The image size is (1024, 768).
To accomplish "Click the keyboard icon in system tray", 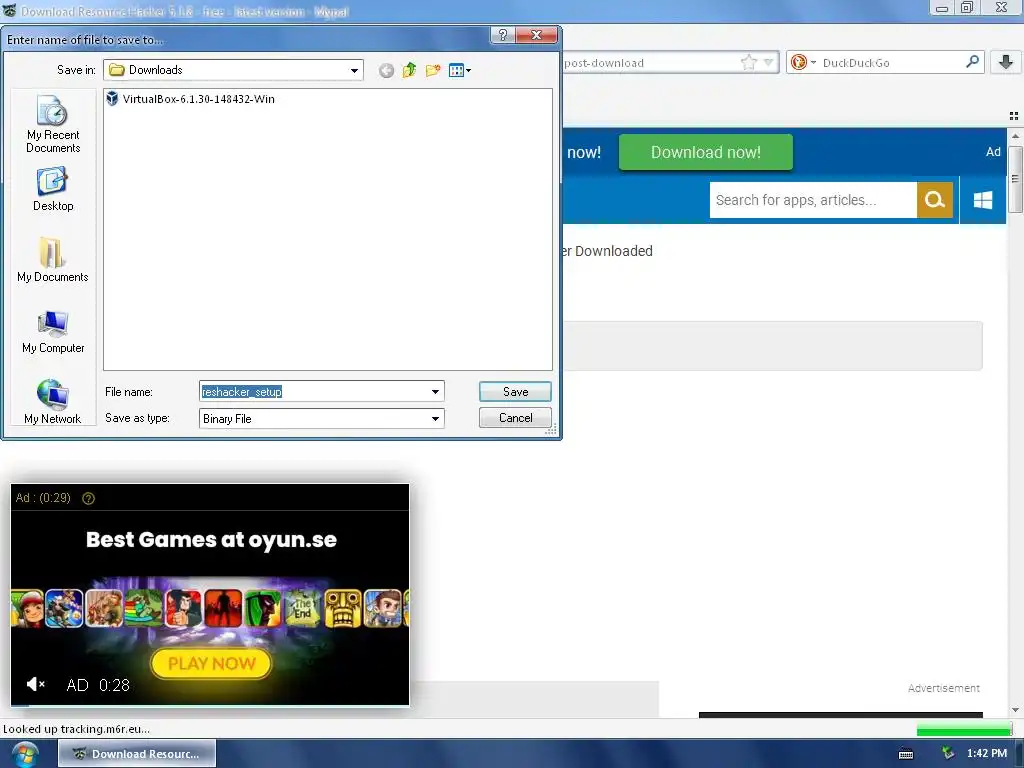I will click(x=906, y=754).
